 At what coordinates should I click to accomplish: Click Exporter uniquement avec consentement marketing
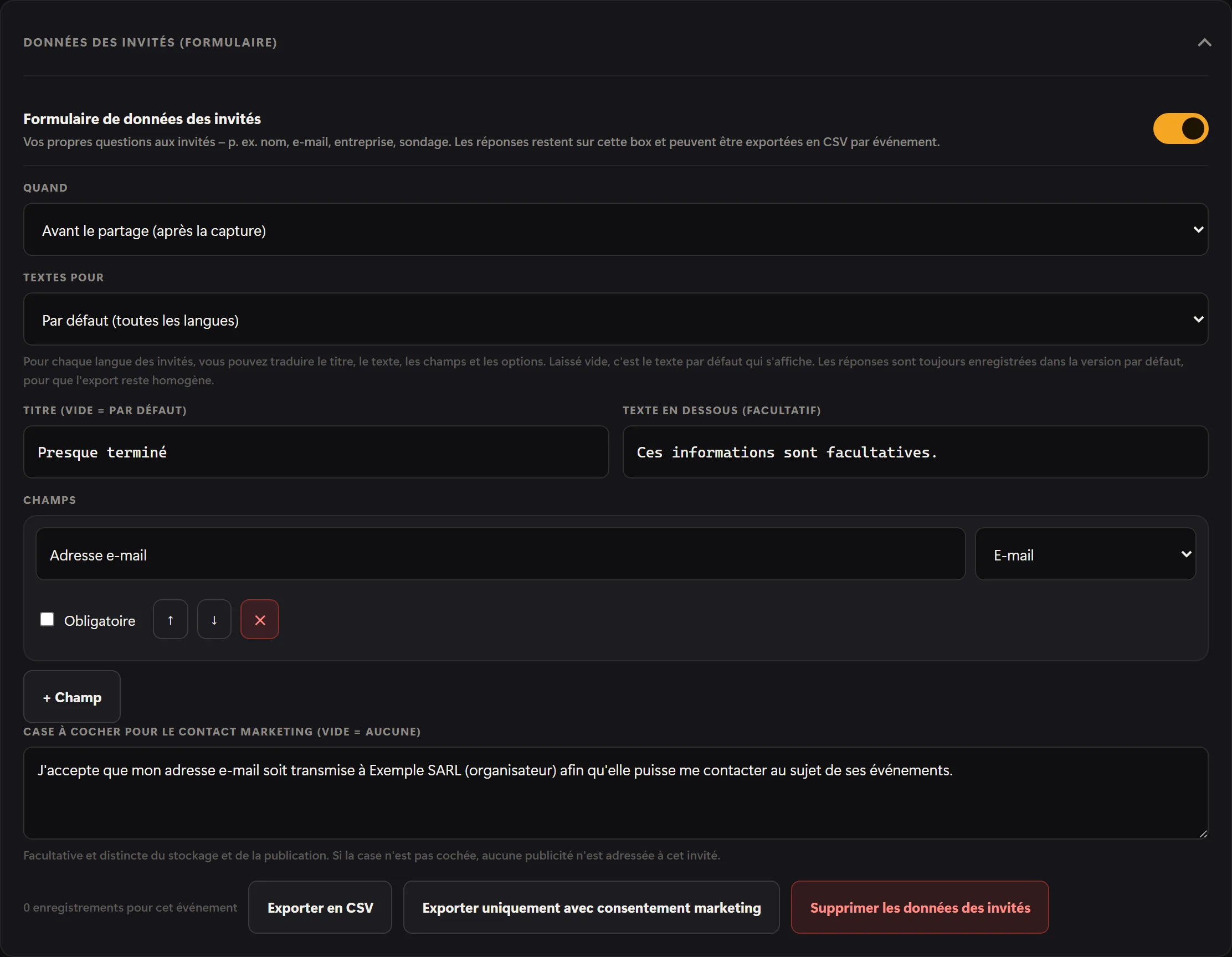point(591,907)
